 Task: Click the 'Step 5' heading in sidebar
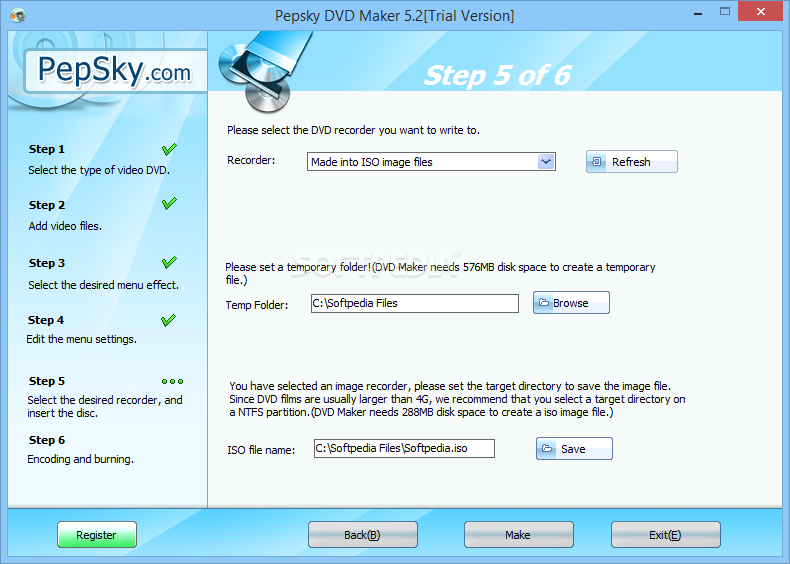[x=47, y=381]
